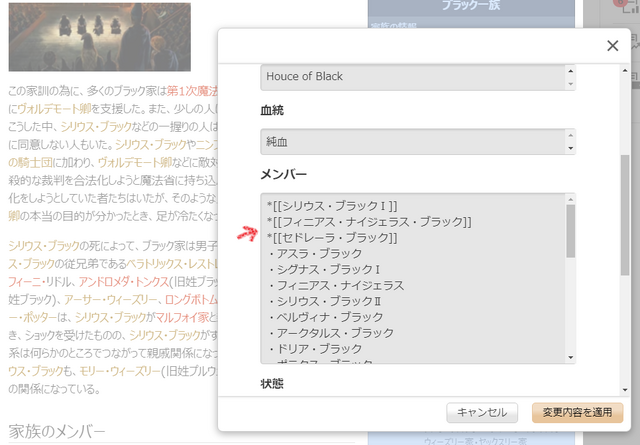Select line ・アークタルス・ブラック
Image resolution: width=640 pixels, height=445 pixels.
[x=331, y=333]
